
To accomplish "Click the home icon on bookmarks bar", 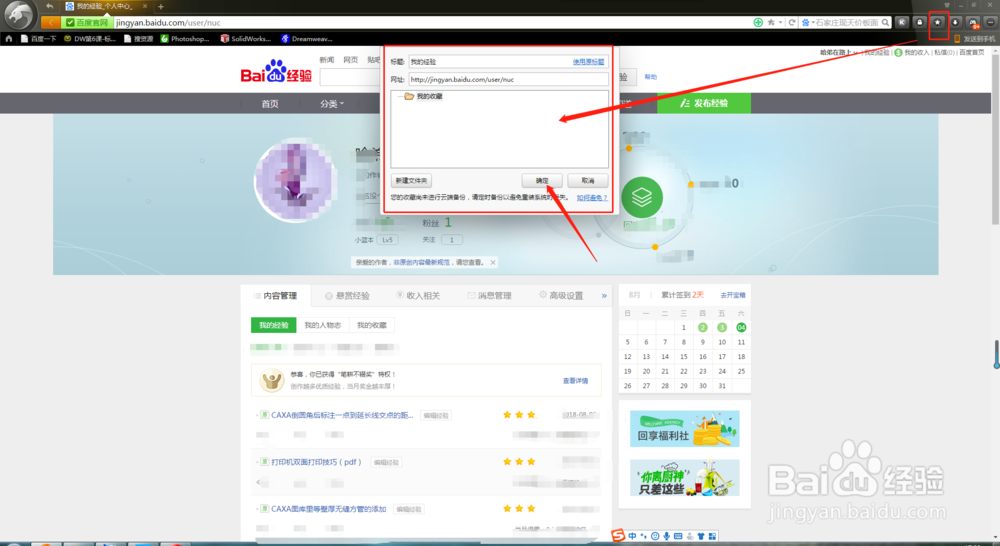I will click(x=8, y=39).
